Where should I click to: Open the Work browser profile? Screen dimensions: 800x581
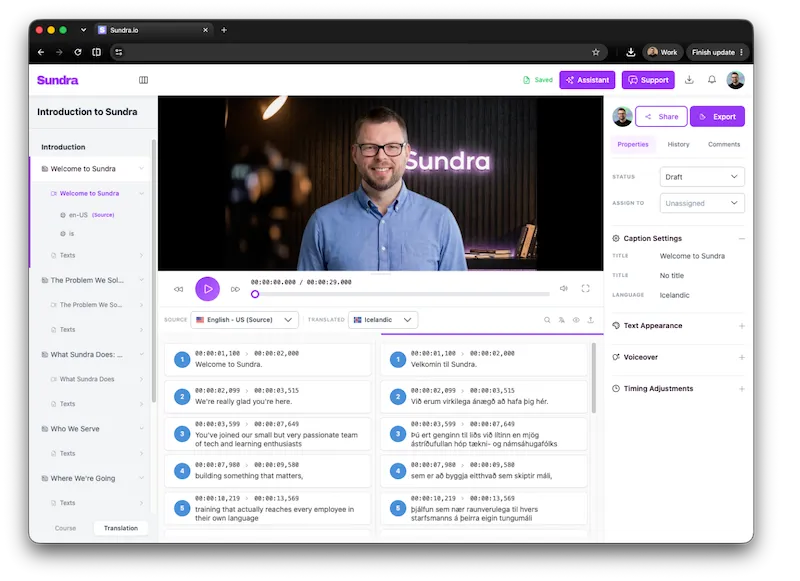pyautogui.click(x=662, y=52)
